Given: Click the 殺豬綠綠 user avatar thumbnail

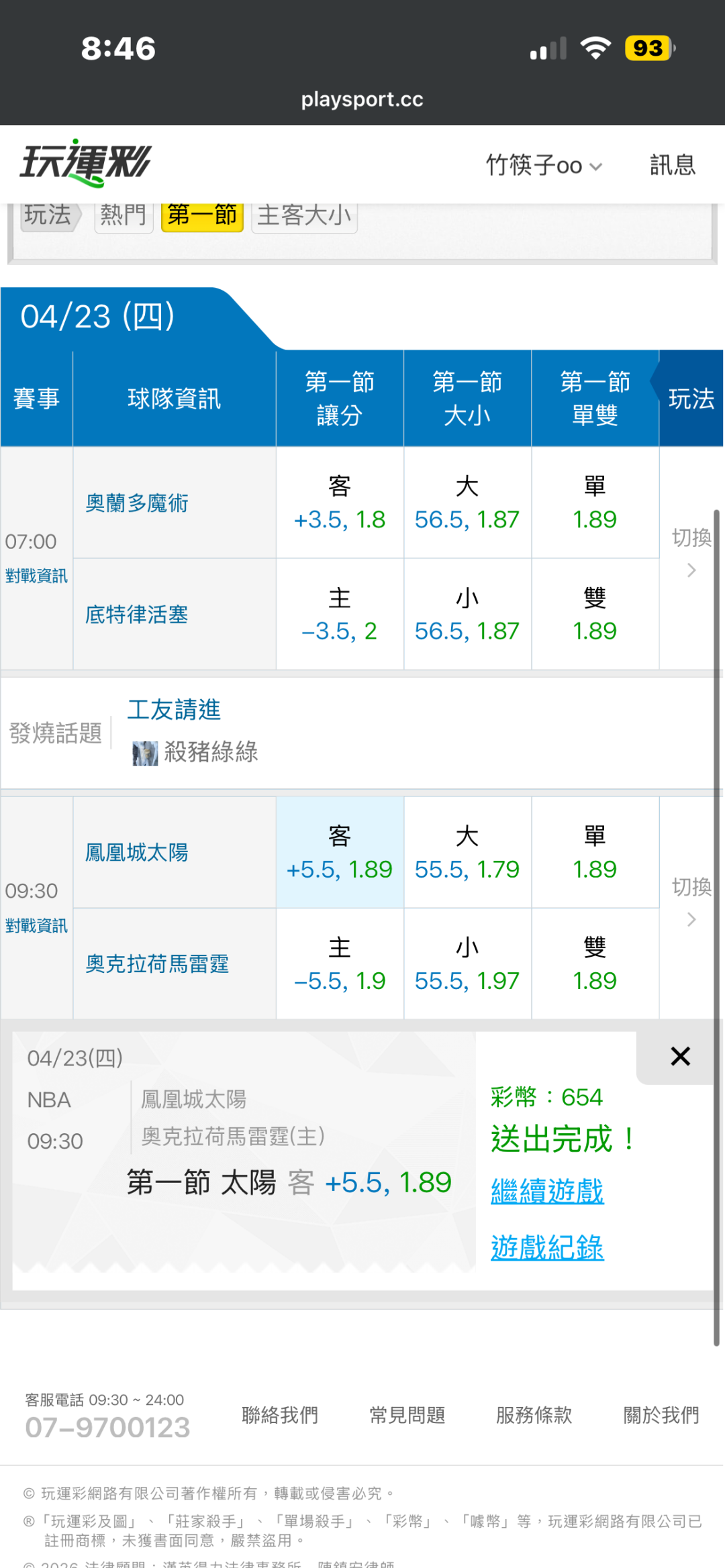Looking at the screenshot, I should 145,753.
